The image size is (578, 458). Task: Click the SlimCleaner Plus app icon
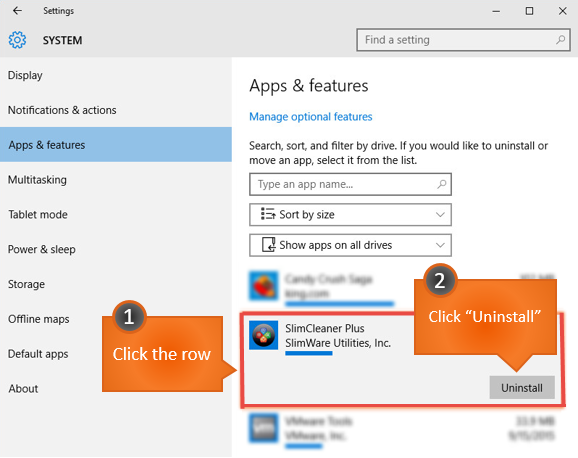pyautogui.click(x=264, y=335)
